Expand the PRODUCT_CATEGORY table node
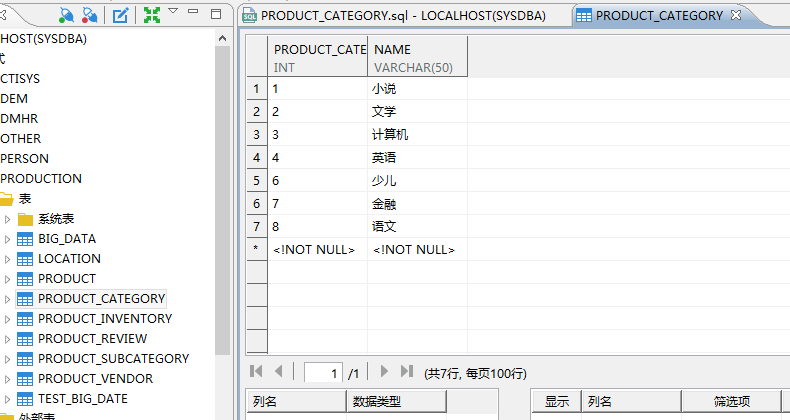The image size is (790, 420). (7, 299)
